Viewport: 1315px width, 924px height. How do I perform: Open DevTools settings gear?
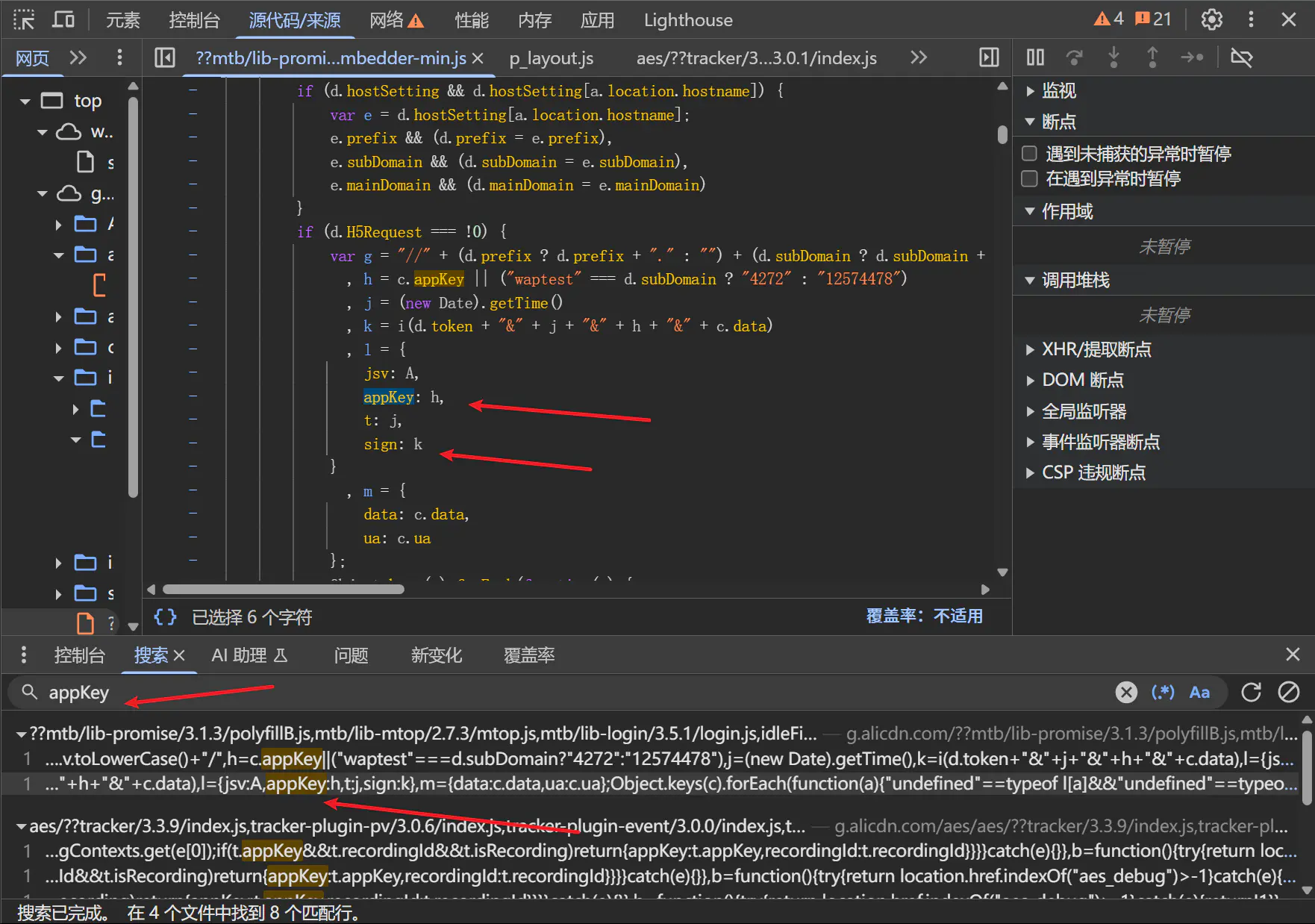[x=1211, y=20]
